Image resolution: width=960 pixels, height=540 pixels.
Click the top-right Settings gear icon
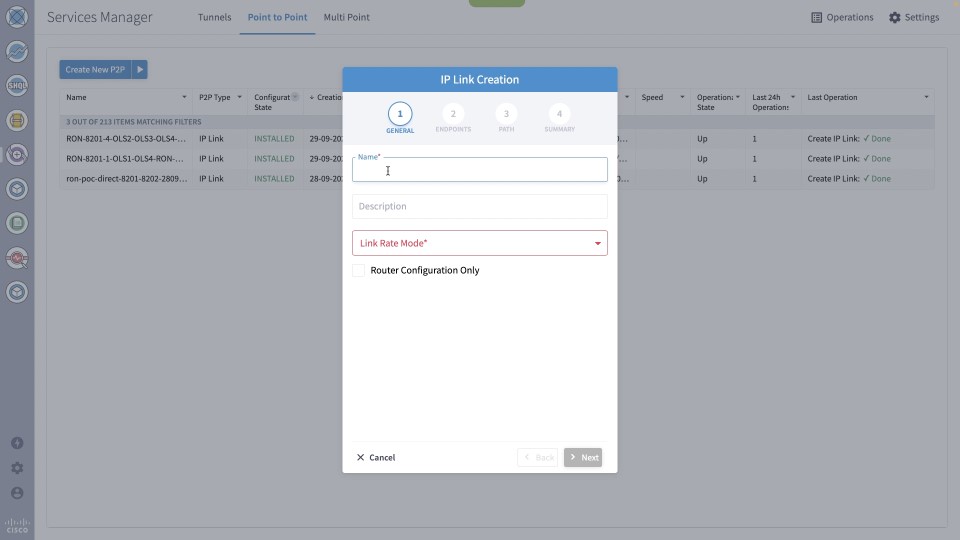point(895,17)
